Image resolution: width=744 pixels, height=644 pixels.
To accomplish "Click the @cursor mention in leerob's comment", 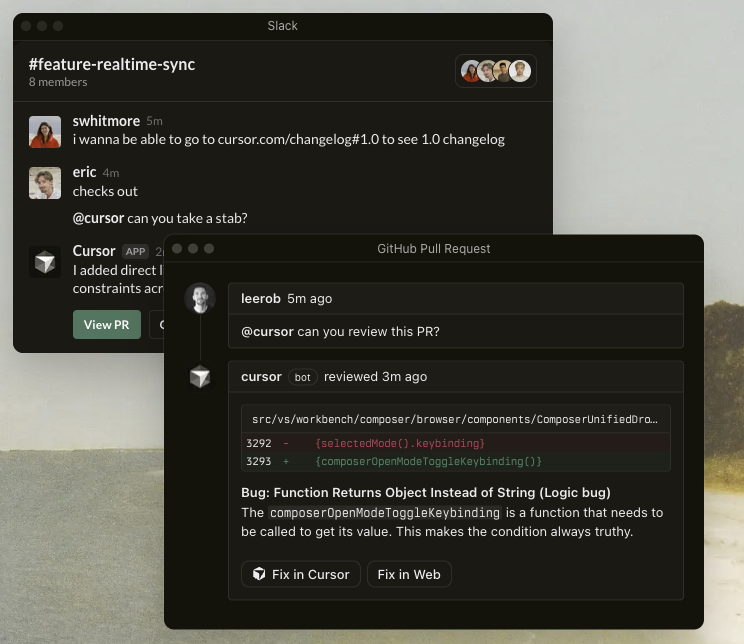I will coord(267,332).
